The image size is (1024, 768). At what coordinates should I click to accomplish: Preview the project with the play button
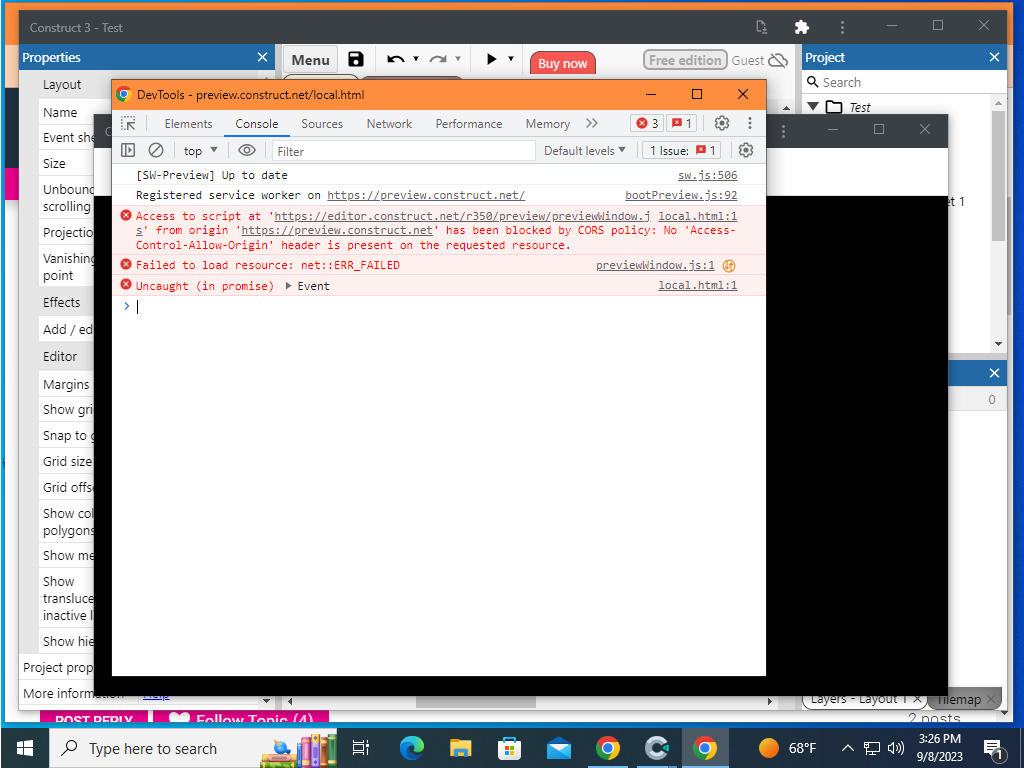(x=492, y=59)
